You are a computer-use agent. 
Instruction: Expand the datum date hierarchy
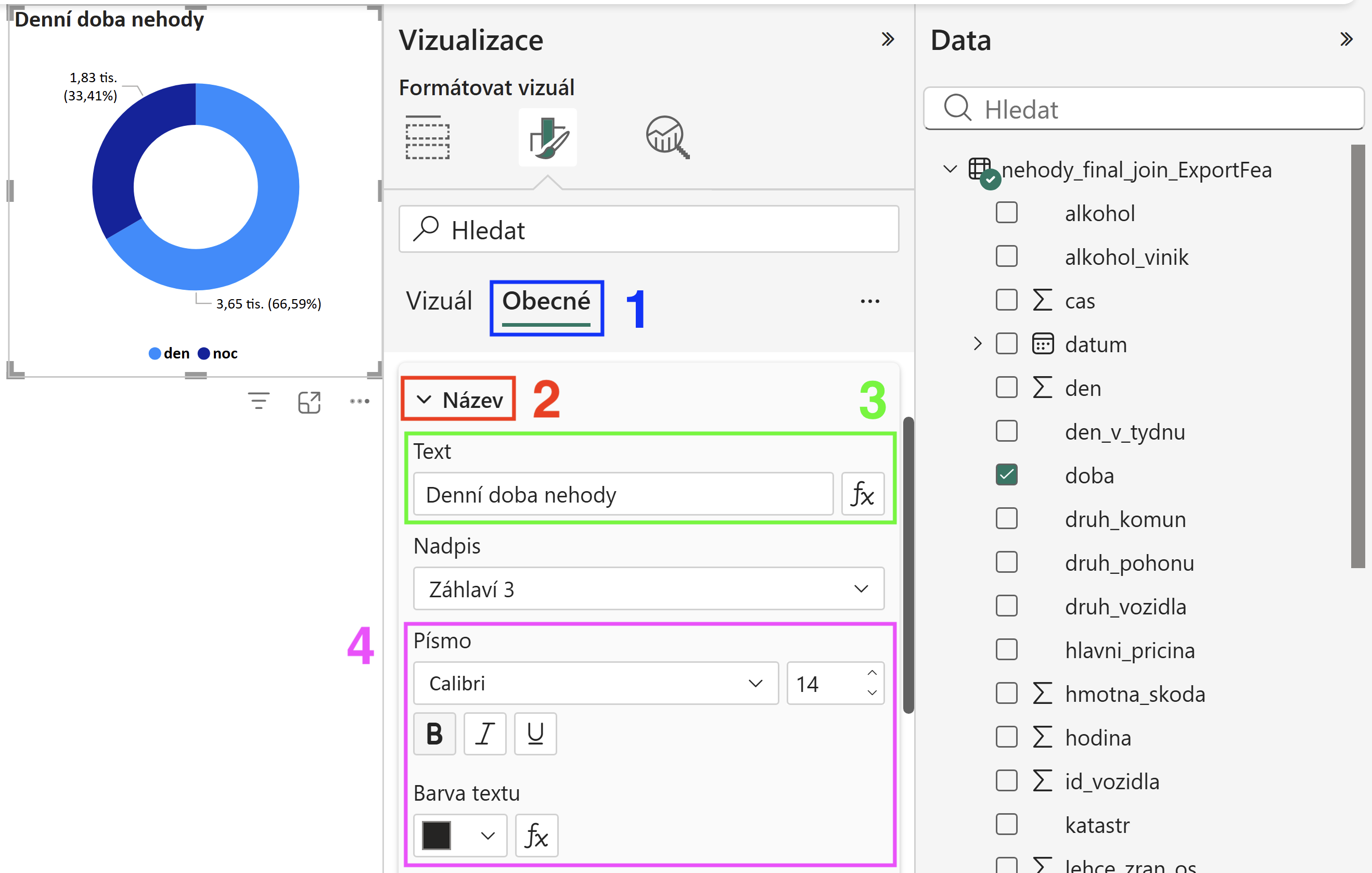point(978,343)
